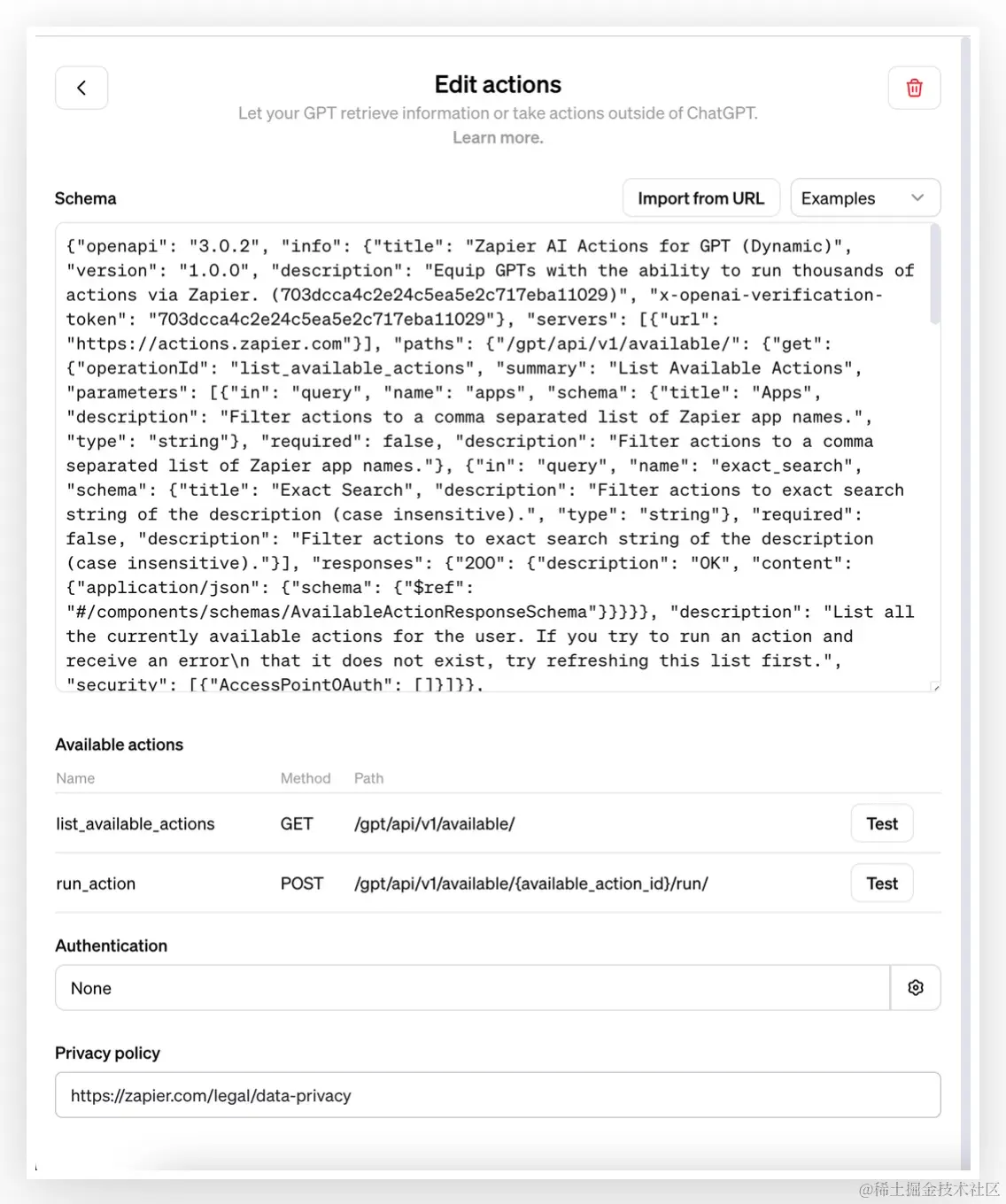Open the authentication settings gear icon

pos(916,988)
